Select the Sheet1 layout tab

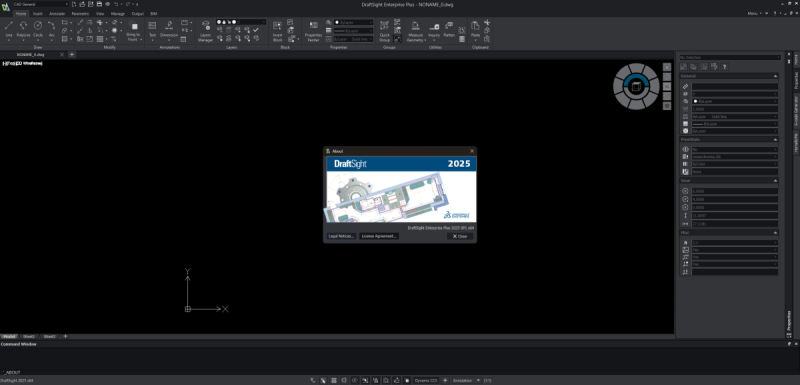tap(29, 337)
